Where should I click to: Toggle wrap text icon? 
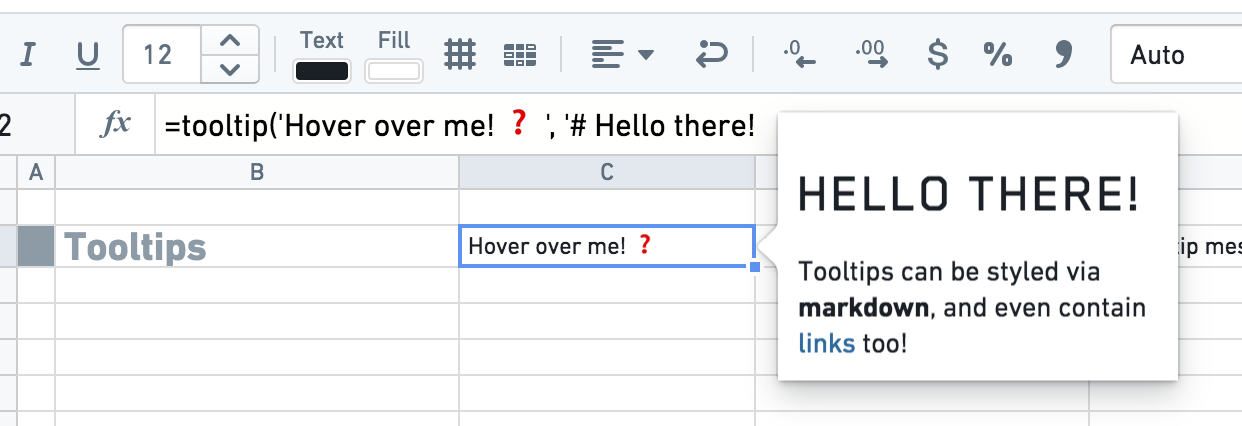point(711,55)
